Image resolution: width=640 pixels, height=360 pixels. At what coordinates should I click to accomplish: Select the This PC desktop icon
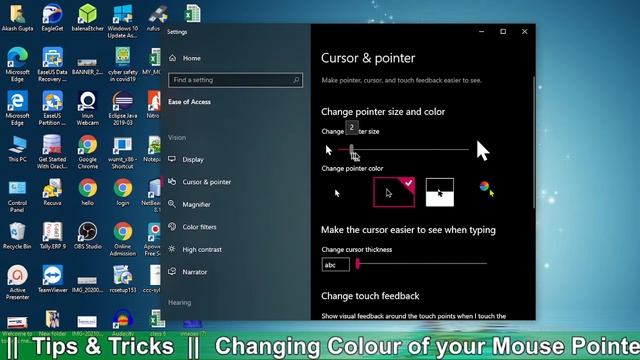(17, 149)
